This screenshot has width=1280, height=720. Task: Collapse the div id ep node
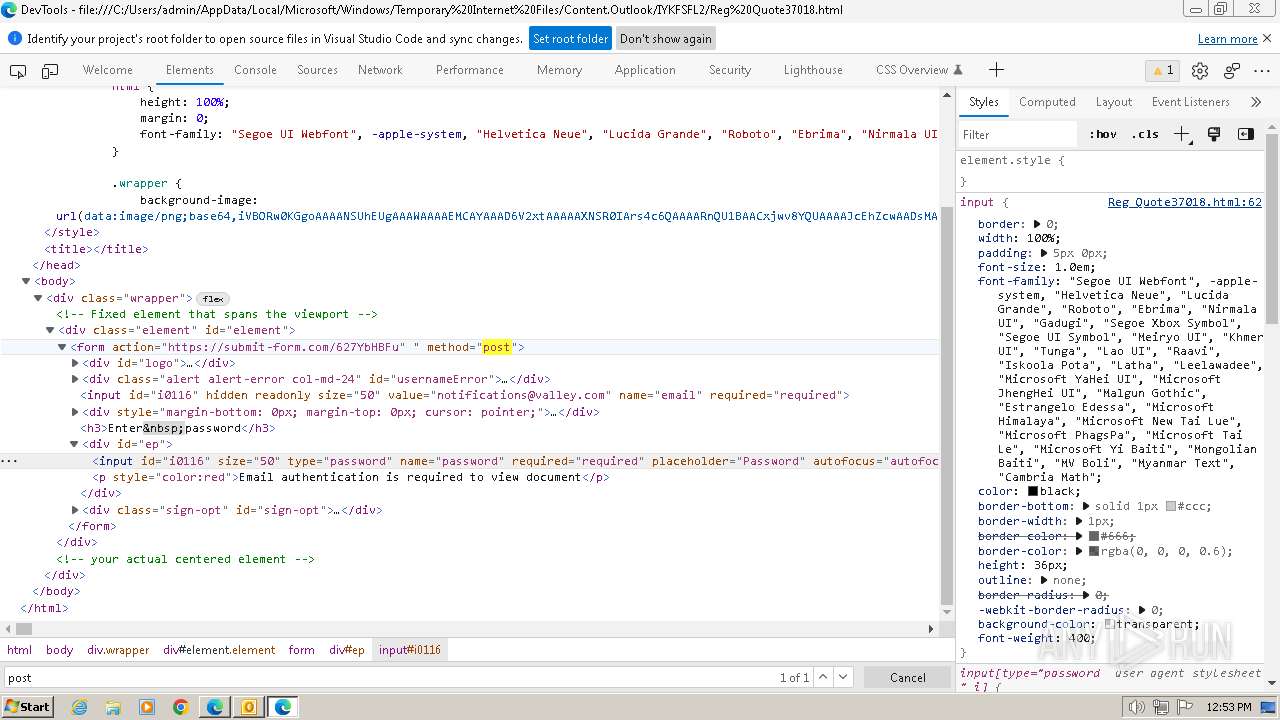(74, 444)
